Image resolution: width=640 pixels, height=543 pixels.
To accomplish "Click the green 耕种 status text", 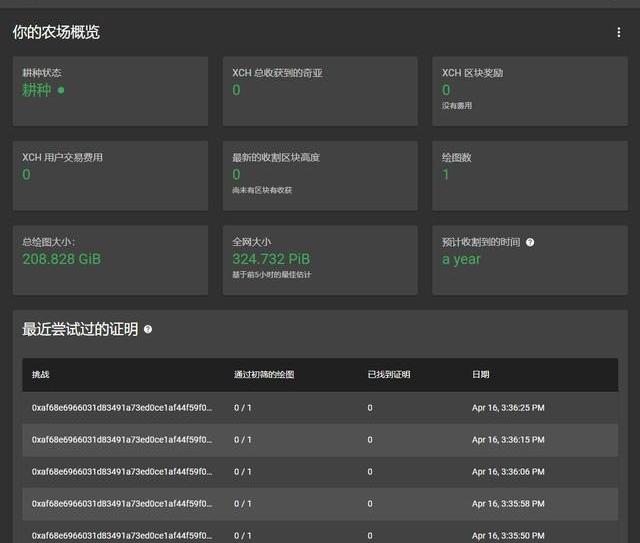I will click(x=37, y=90).
